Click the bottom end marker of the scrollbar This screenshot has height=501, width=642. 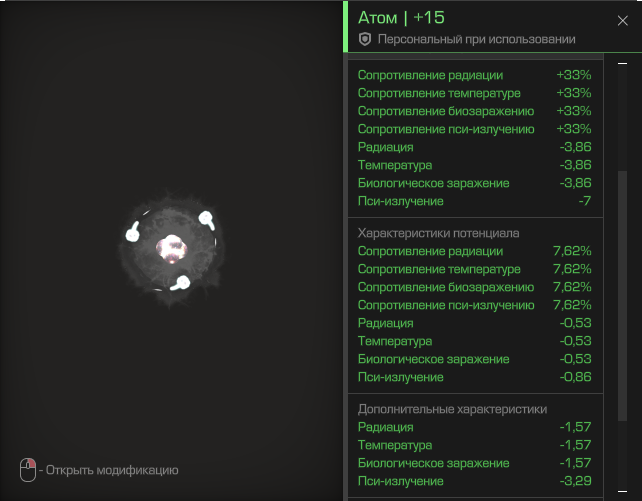[x=622, y=491]
